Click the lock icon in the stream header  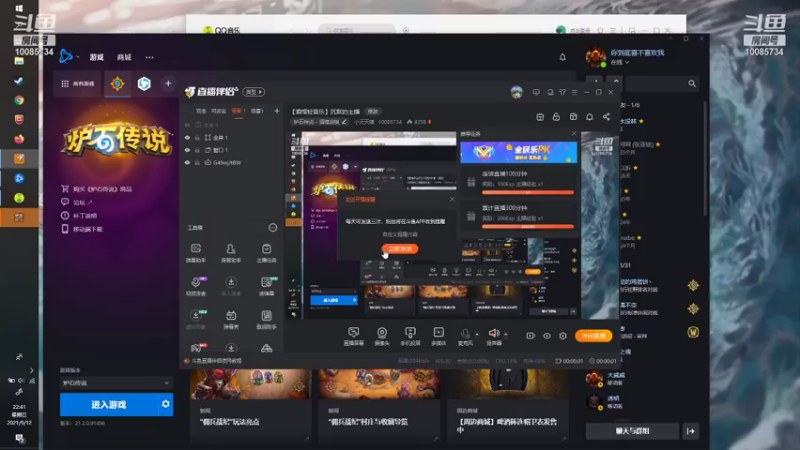556,117
